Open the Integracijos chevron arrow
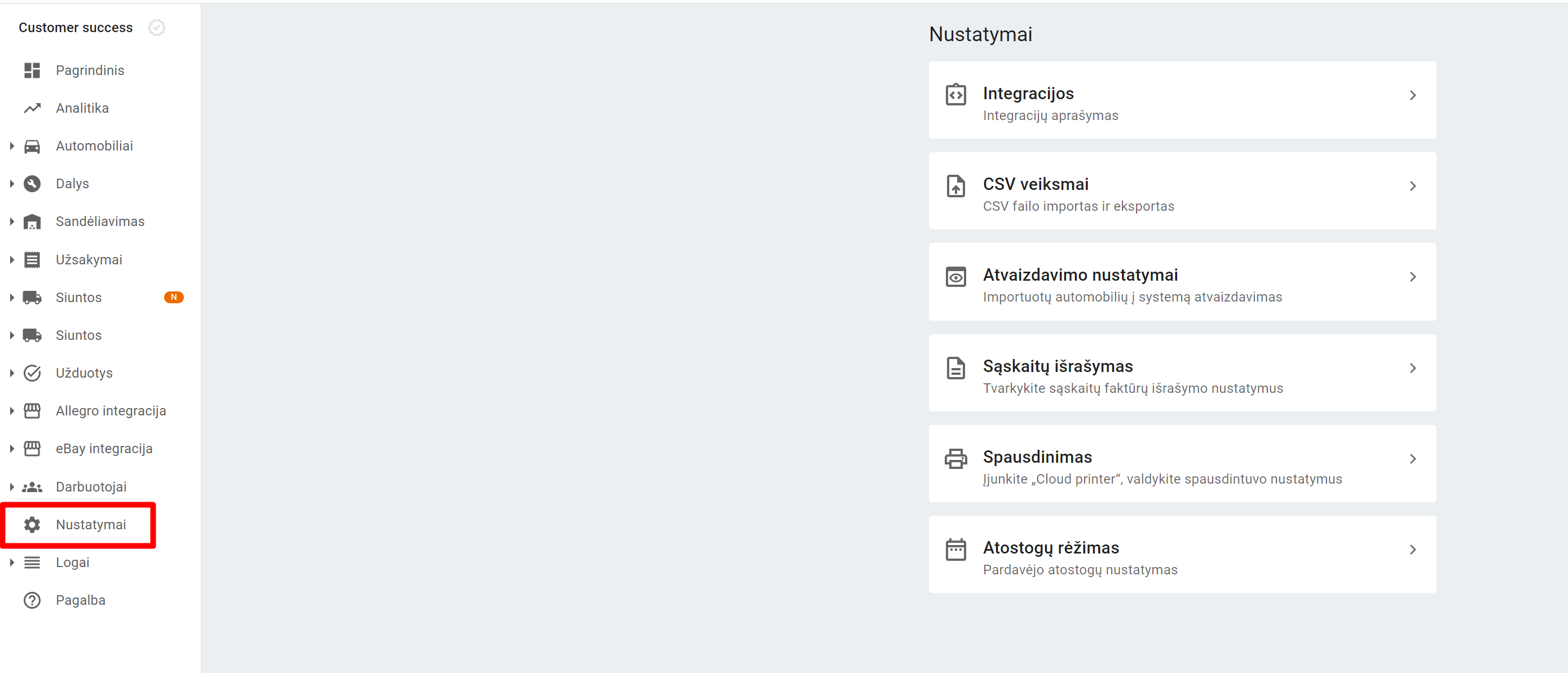 (1413, 95)
